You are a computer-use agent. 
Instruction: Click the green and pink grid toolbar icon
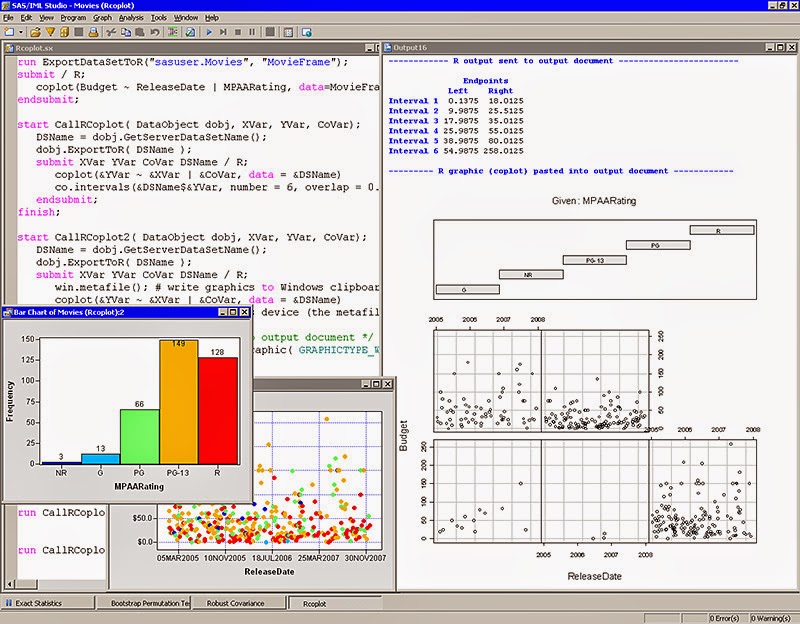(x=173, y=32)
